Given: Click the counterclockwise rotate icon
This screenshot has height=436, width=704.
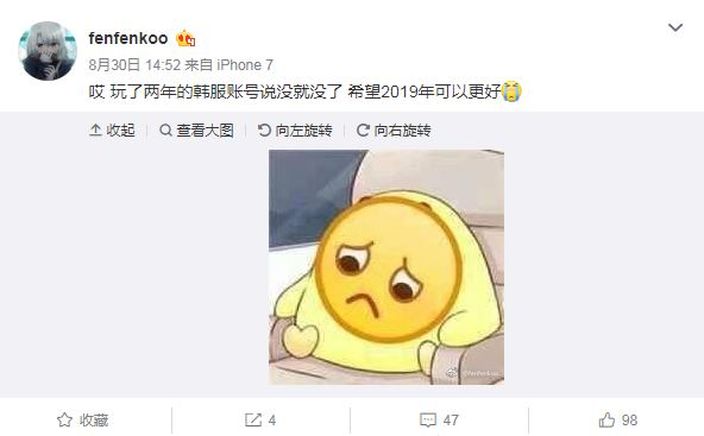Looking at the screenshot, I should tap(264, 130).
